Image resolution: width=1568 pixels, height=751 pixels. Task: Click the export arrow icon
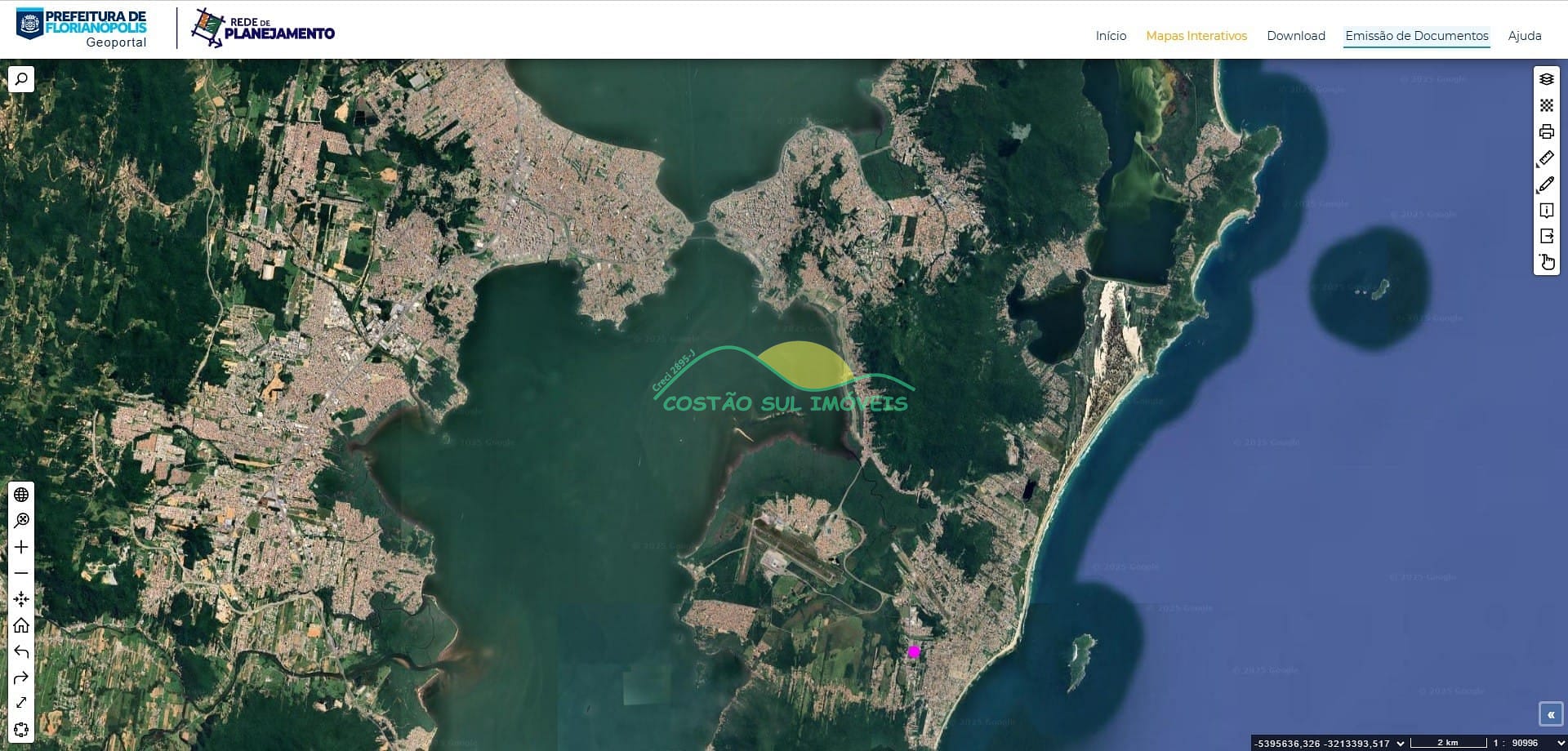coord(1547,236)
